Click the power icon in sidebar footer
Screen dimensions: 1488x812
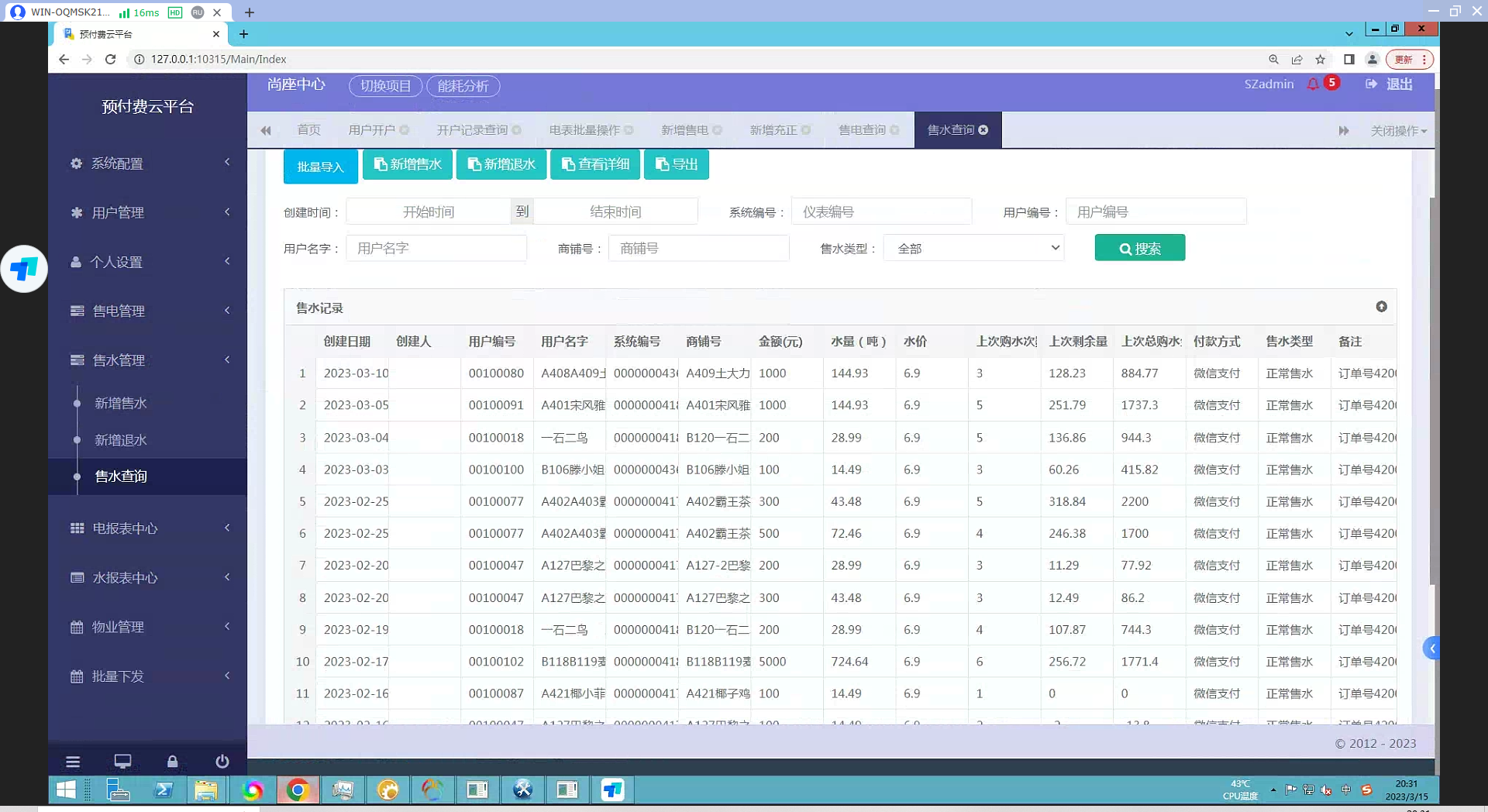[222, 762]
